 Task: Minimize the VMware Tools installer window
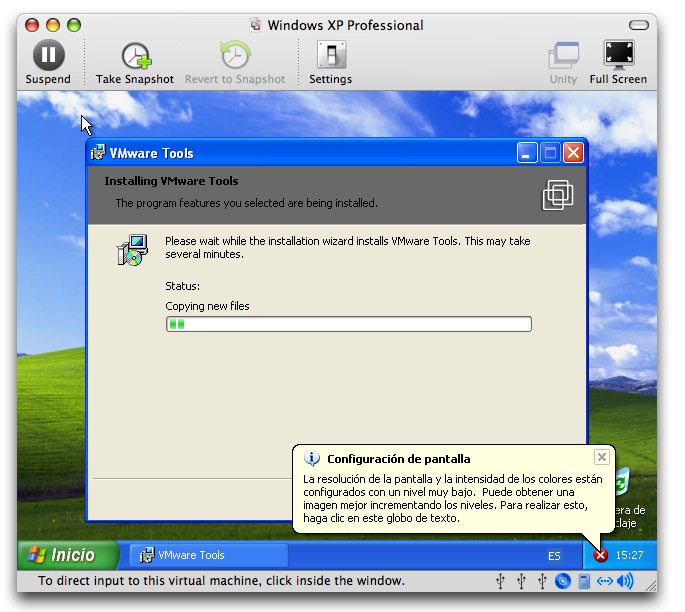[527, 153]
